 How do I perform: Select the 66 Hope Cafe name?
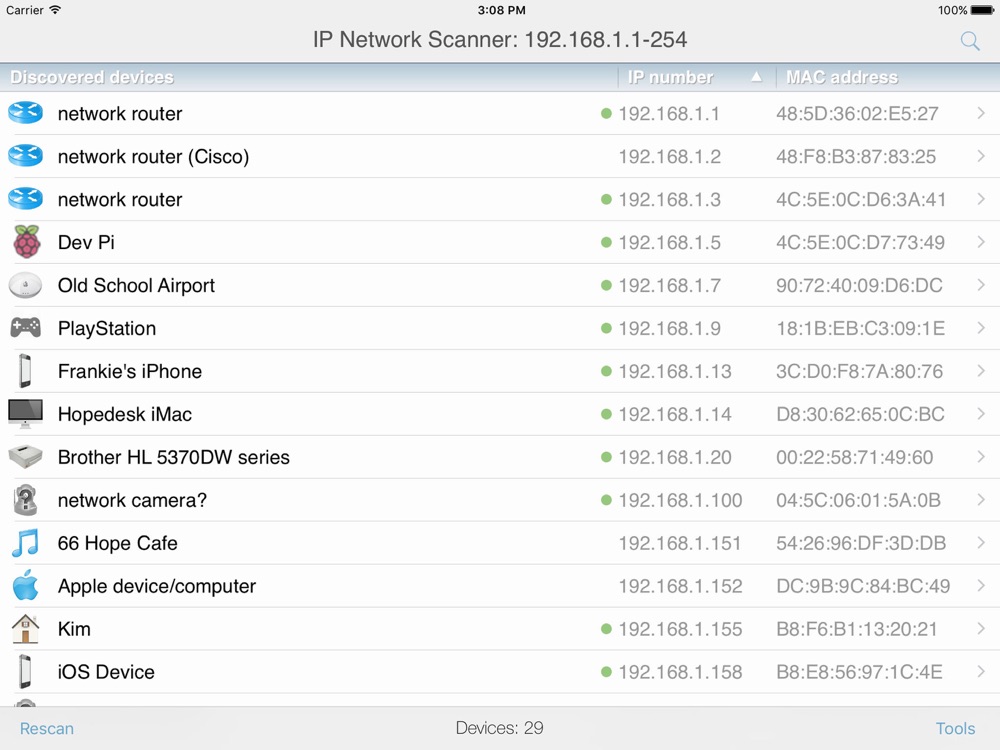pyautogui.click(x=117, y=543)
